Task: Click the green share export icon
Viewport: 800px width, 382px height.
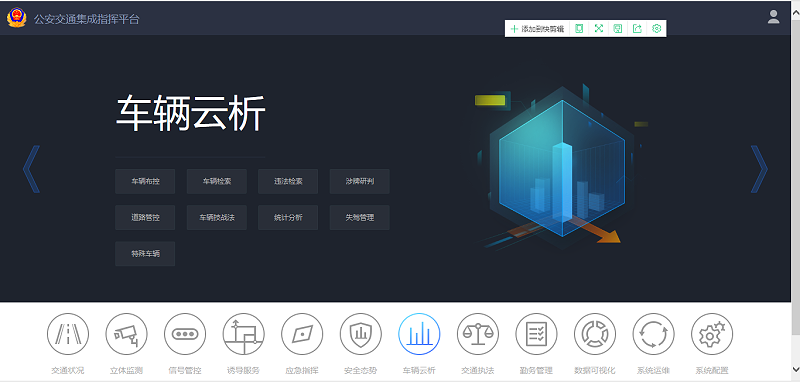Action: [637, 29]
